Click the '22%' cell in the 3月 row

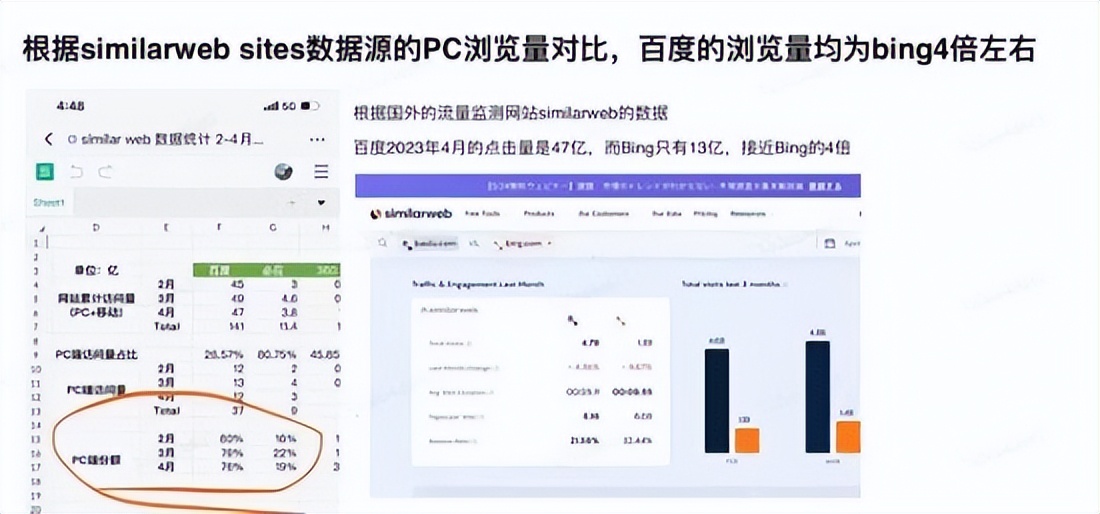point(286,453)
